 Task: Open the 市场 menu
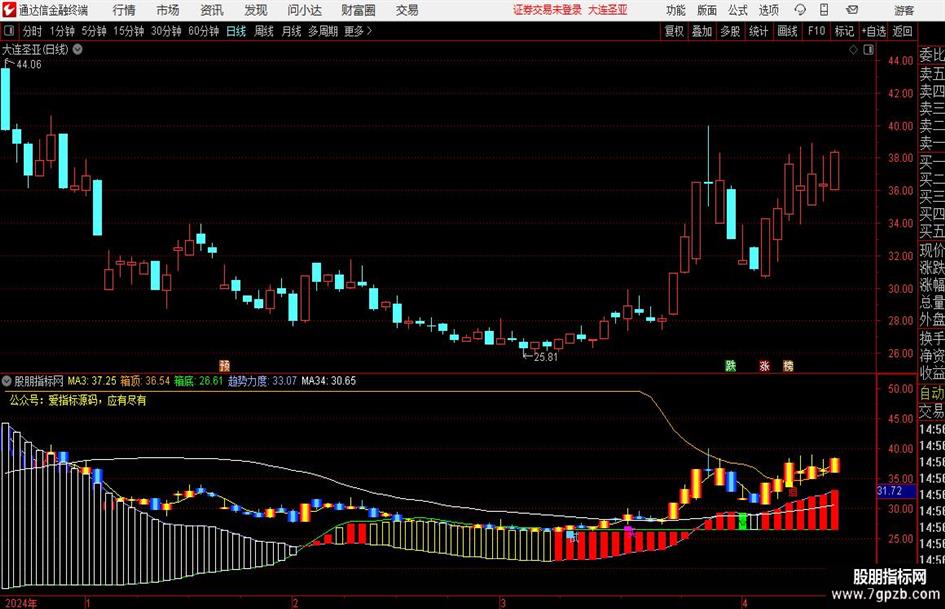click(168, 10)
